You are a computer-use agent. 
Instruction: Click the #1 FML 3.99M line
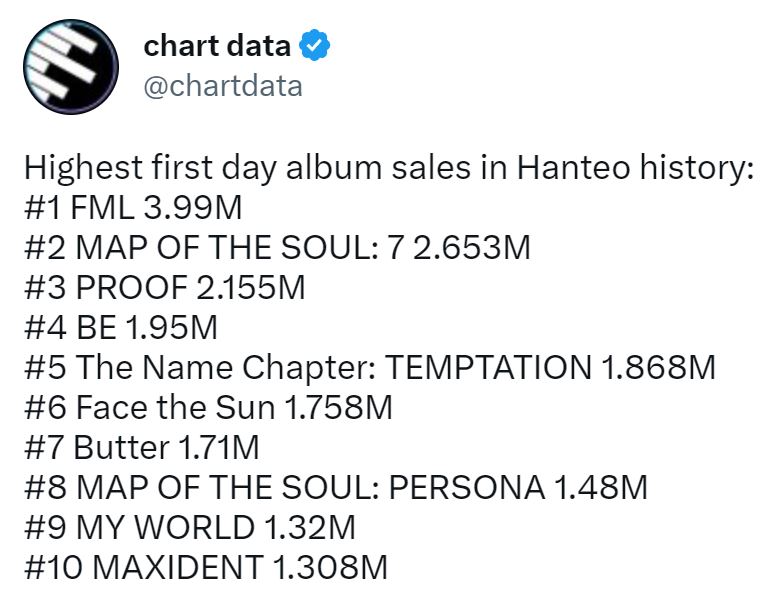pyautogui.click(x=133, y=208)
